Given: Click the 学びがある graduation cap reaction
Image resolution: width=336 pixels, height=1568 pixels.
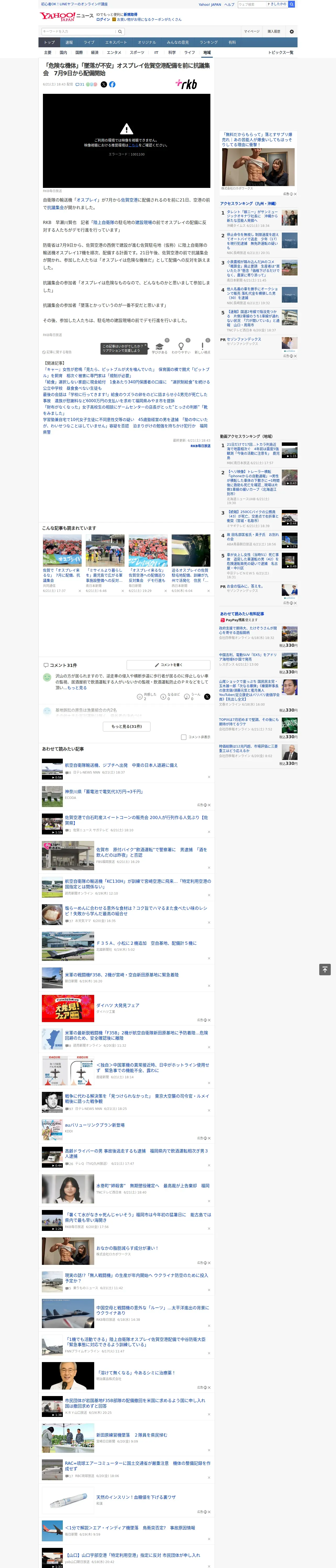Looking at the screenshot, I should [159, 346].
